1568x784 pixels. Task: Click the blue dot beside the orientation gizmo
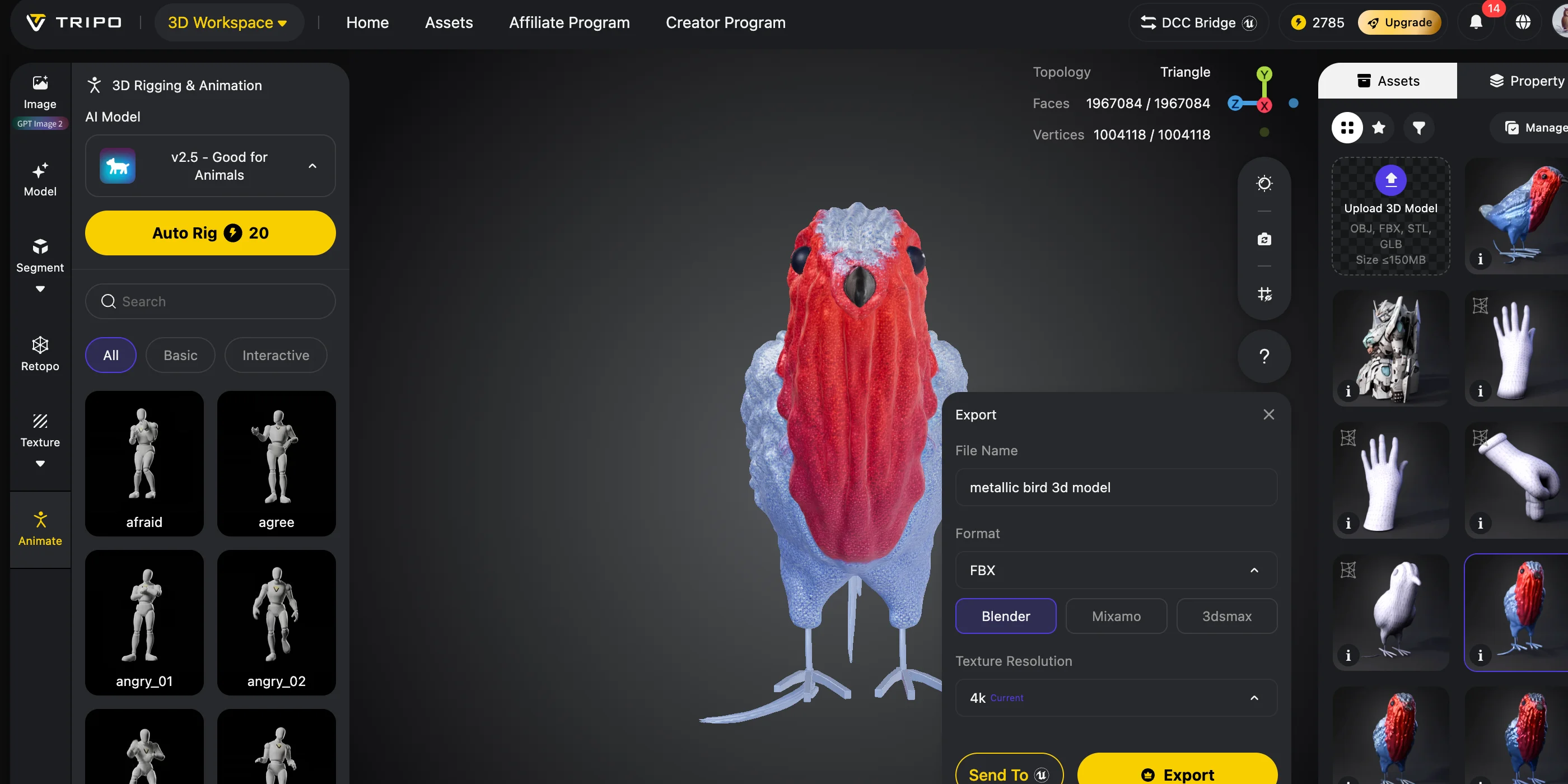[x=1294, y=104]
